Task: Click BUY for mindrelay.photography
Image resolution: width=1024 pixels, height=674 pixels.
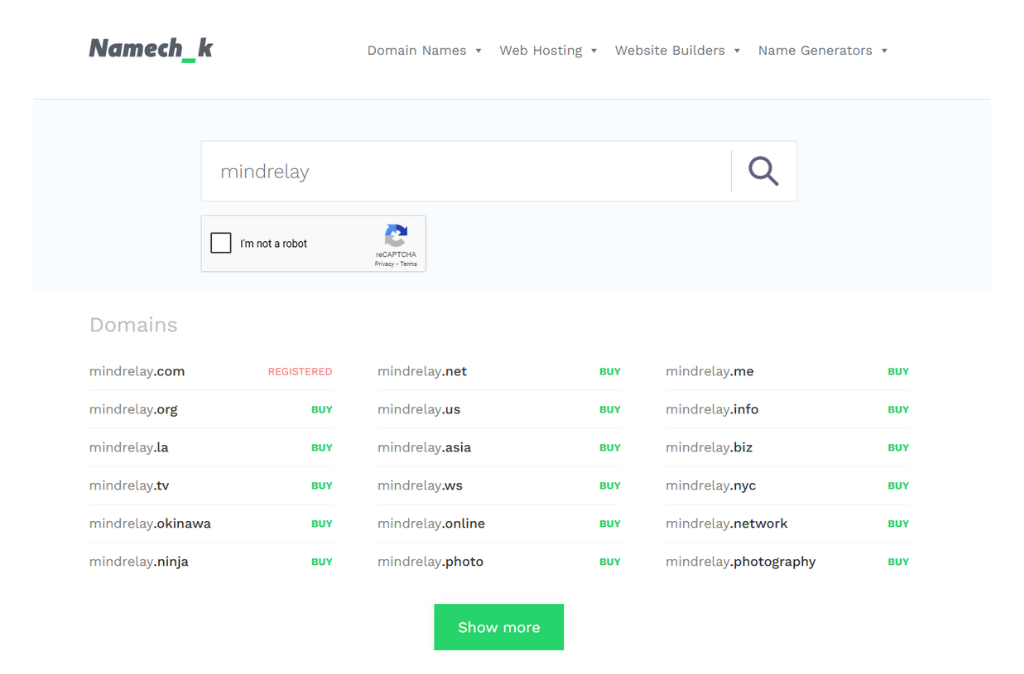Action: click(x=898, y=562)
